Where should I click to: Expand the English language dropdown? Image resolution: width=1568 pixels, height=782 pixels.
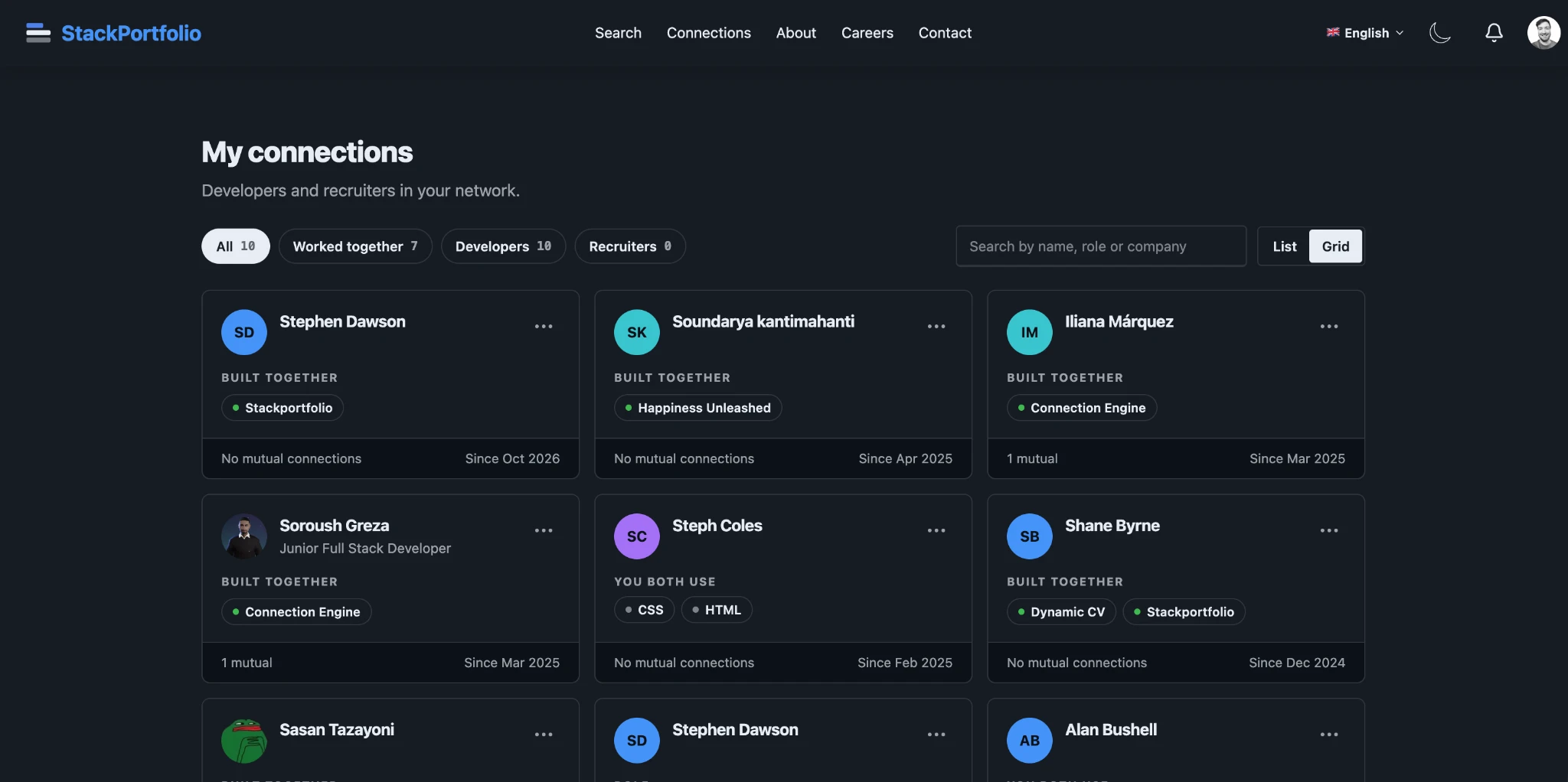[1365, 33]
